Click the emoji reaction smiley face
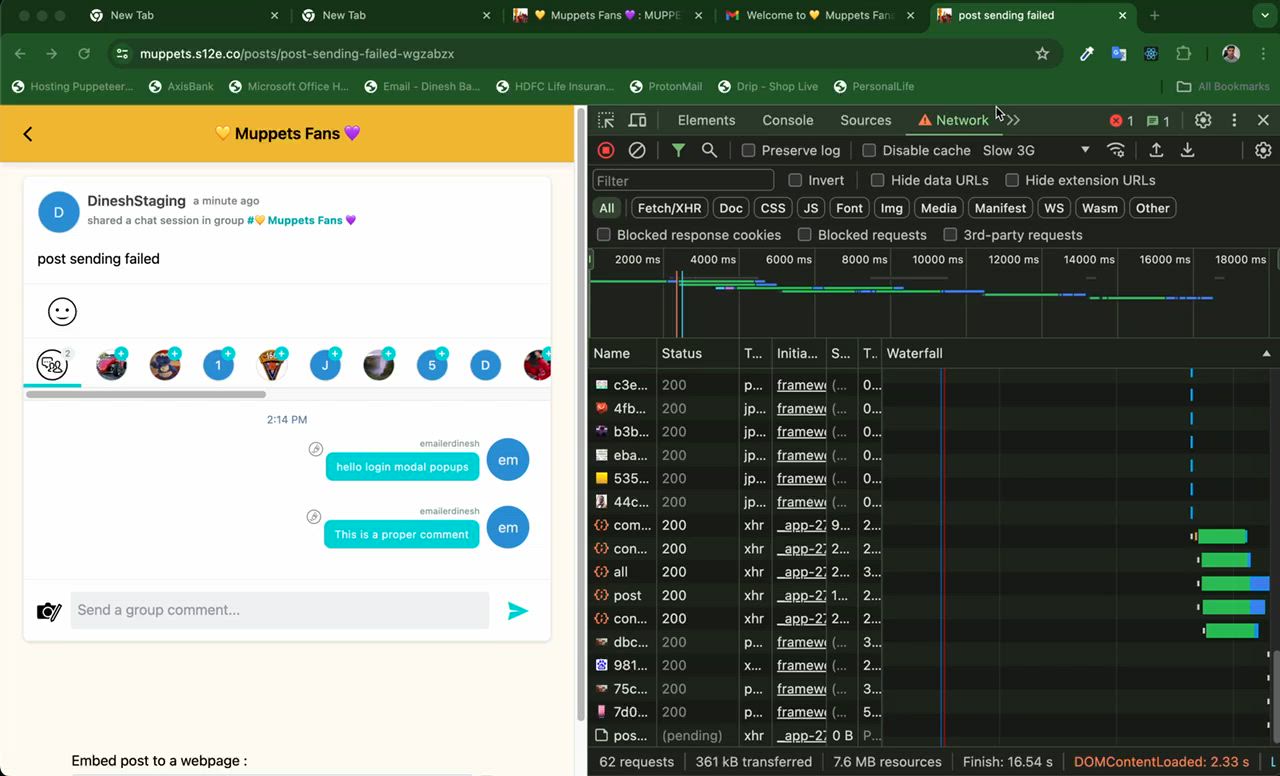Screen dimensions: 1280x776 click(x=62, y=312)
